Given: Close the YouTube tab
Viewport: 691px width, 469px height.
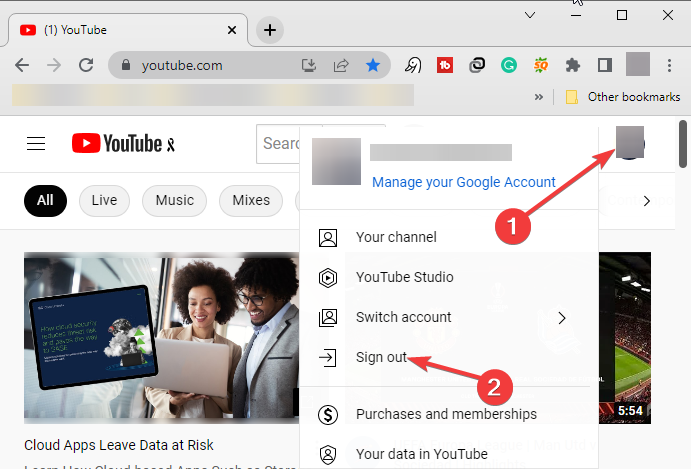Looking at the screenshot, I should [x=232, y=30].
